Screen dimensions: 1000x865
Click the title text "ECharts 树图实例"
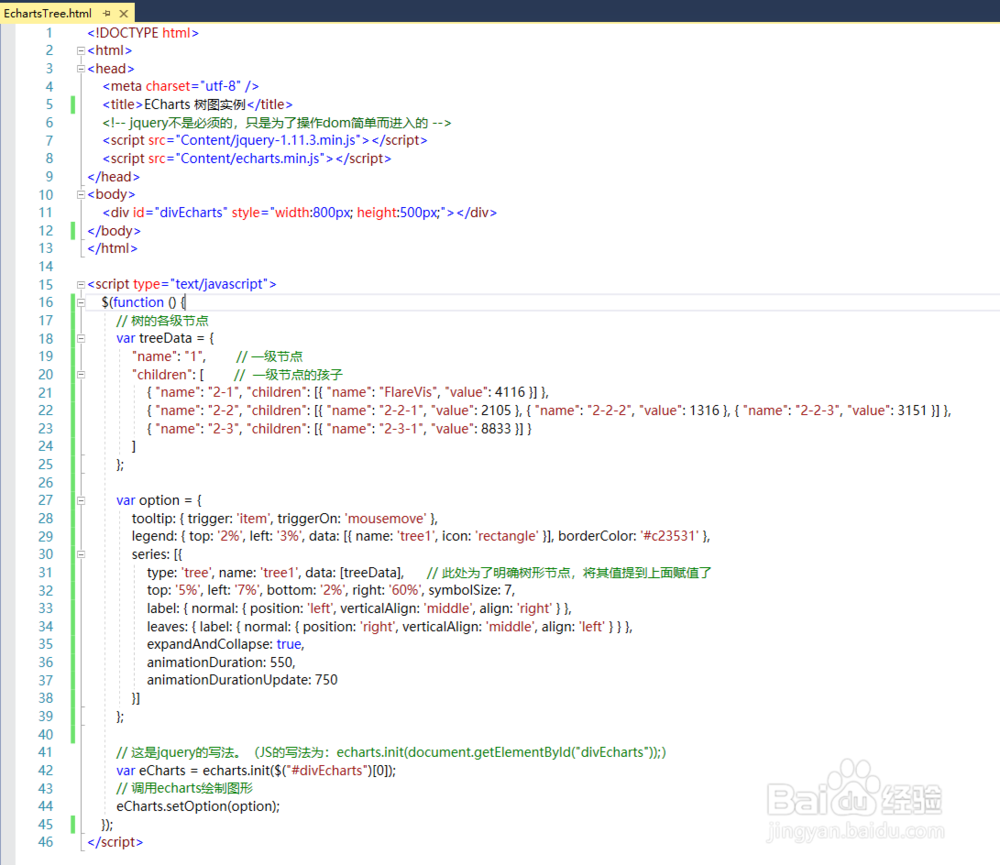click(195, 104)
